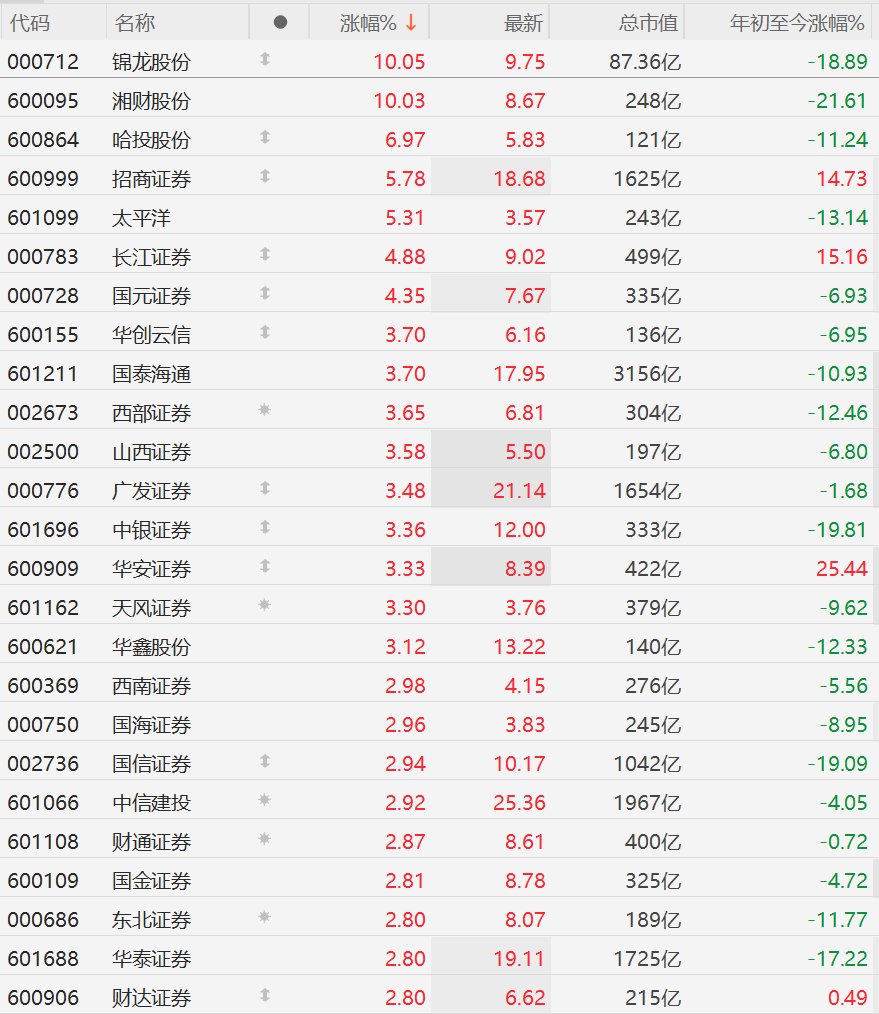
Task: Click the marker icon in the 广发证券 row
Action: click(265, 488)
